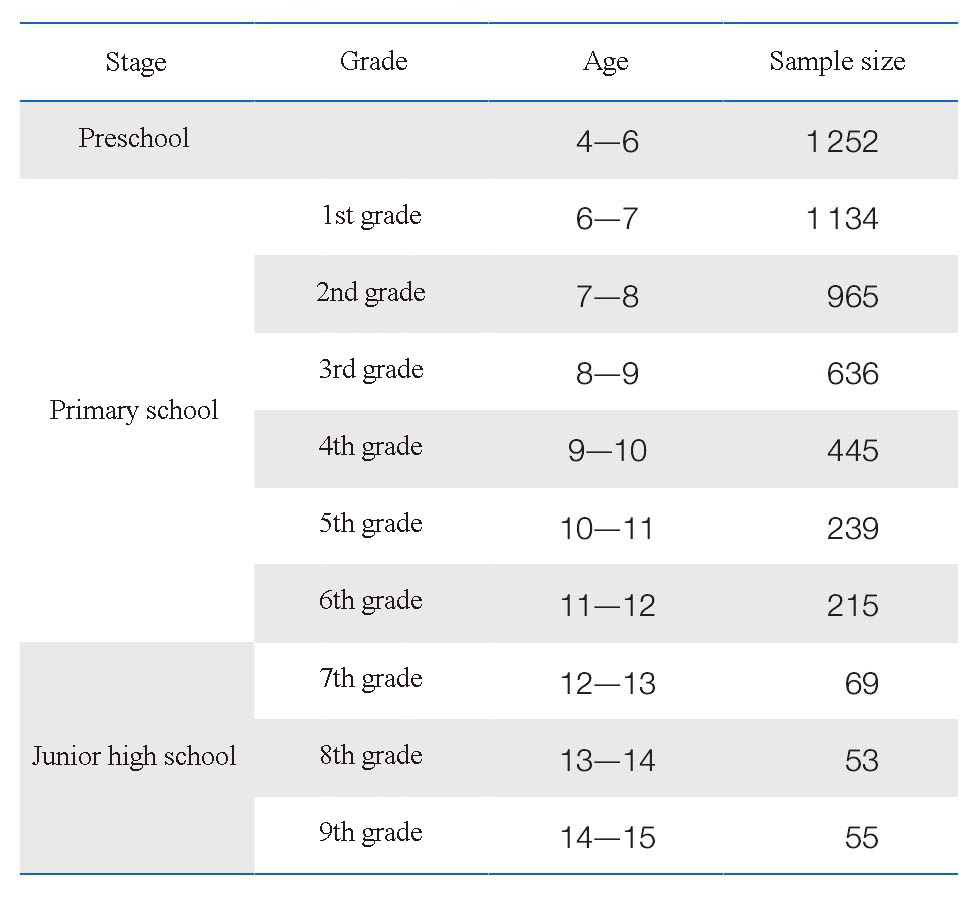Click the Stage column header
The width and height of the screenshot is (977, 901).
coord(136,63)
